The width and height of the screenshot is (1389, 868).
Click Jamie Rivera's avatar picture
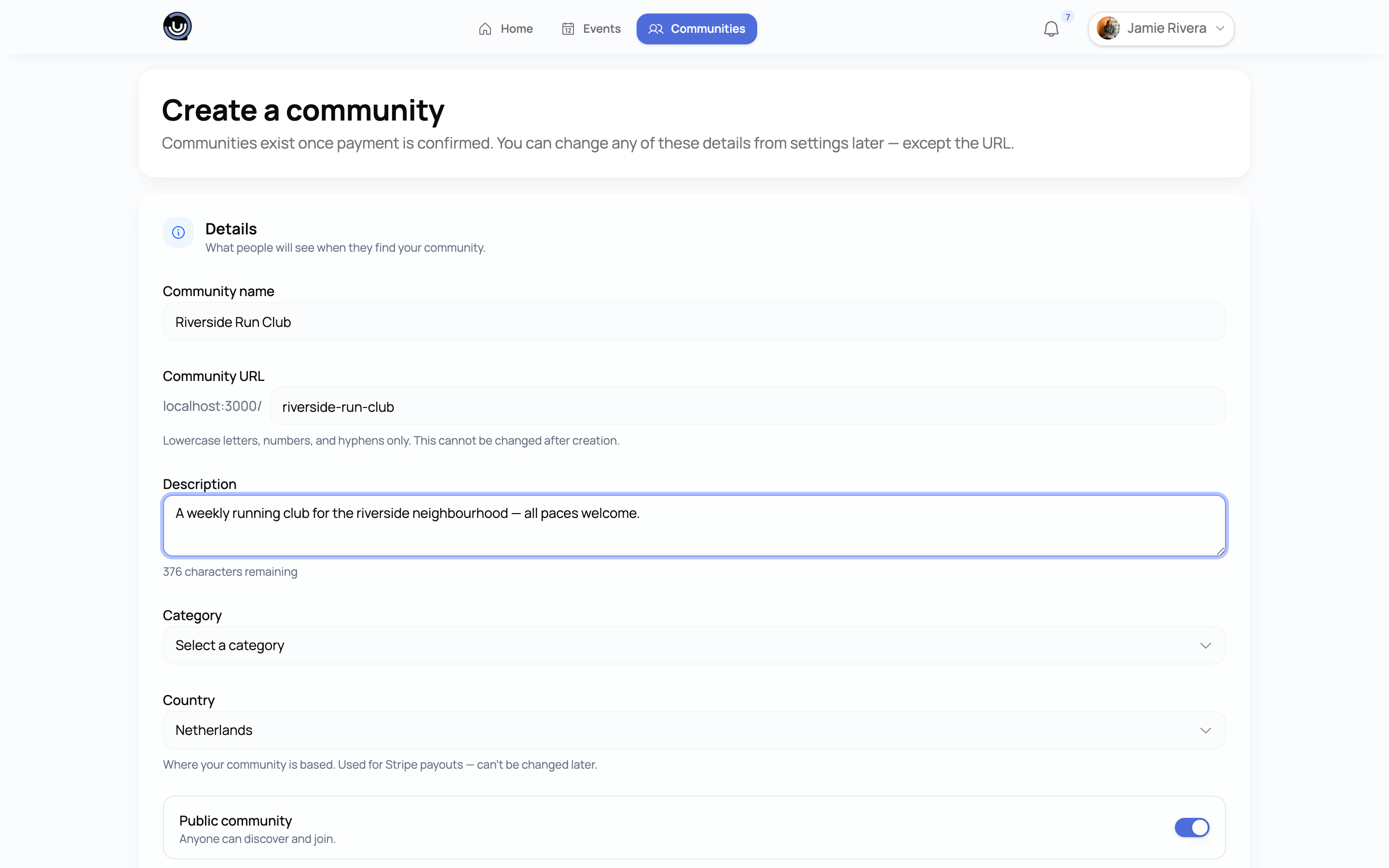point(1108,28)
